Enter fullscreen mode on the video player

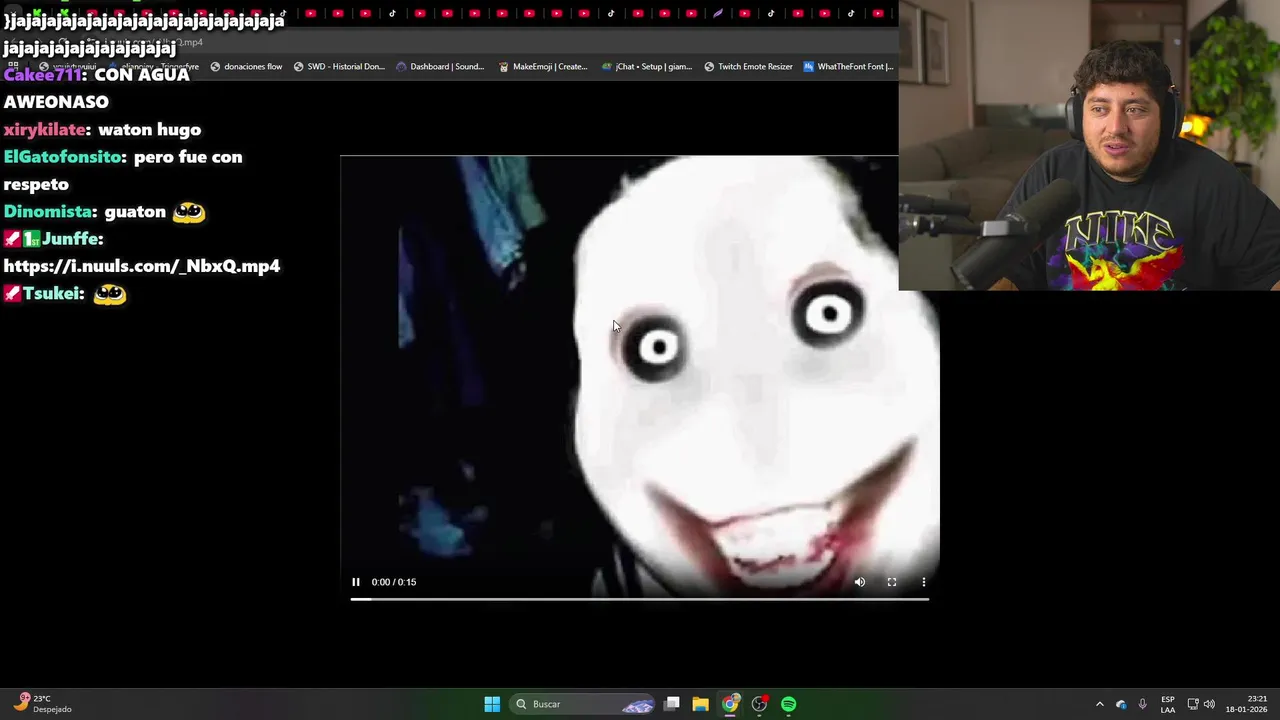892,582
